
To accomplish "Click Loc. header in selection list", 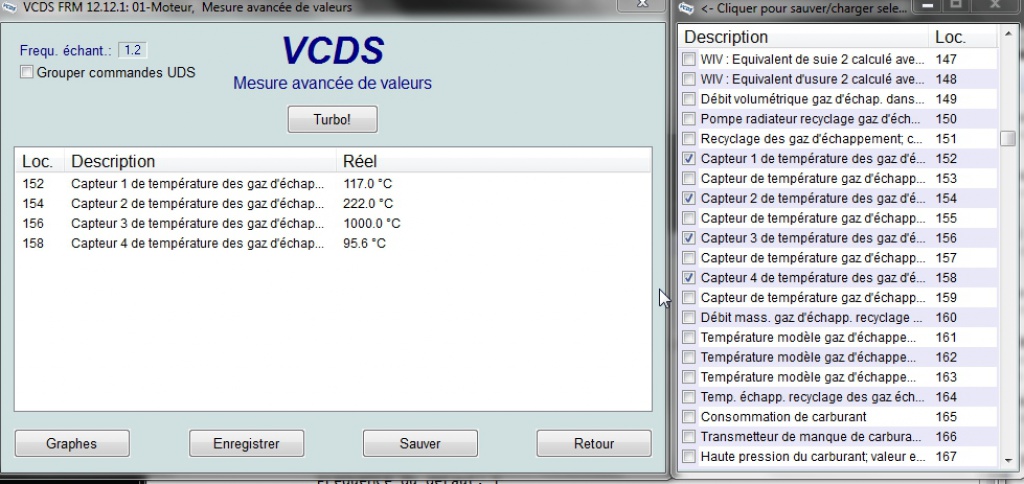I will point(963,37).
